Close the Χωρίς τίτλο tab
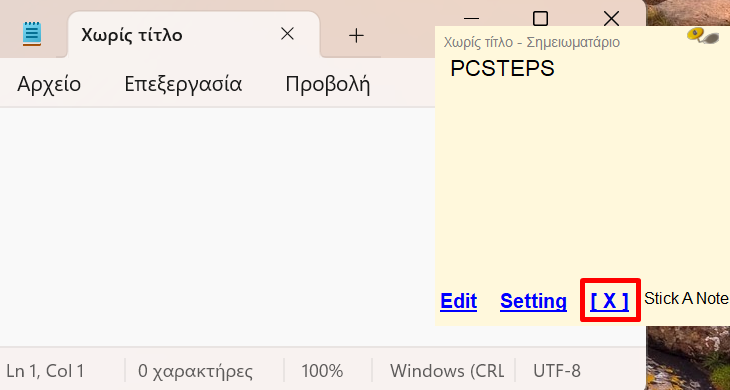730x390 pixels. 288,34
